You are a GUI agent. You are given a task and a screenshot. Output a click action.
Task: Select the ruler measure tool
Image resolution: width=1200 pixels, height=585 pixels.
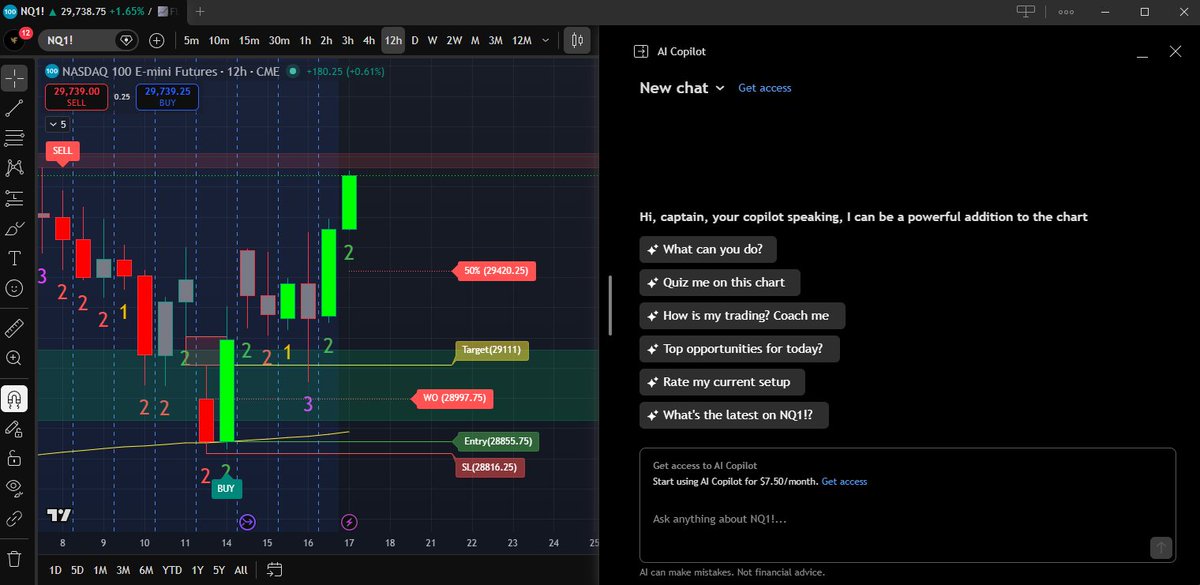click(14, 327)
